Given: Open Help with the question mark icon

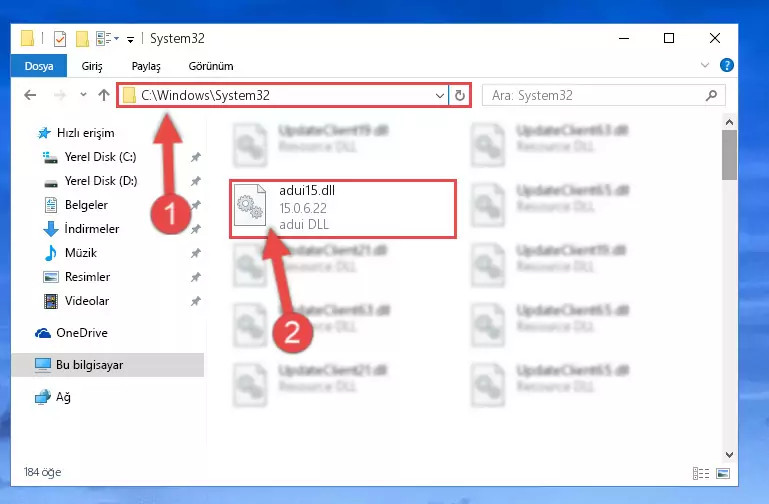Looking at the screenshot, I should pos(726,65).
